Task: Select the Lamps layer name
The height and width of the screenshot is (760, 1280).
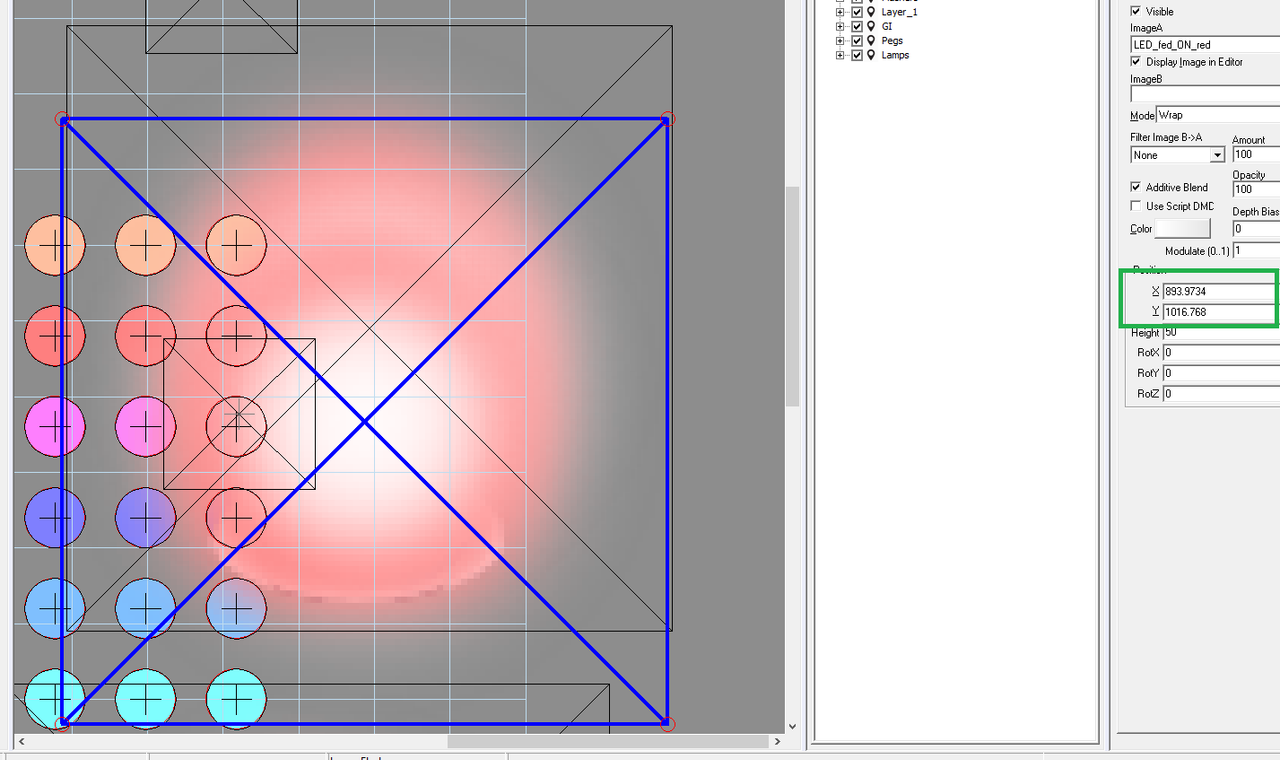Action: (895, 55)
